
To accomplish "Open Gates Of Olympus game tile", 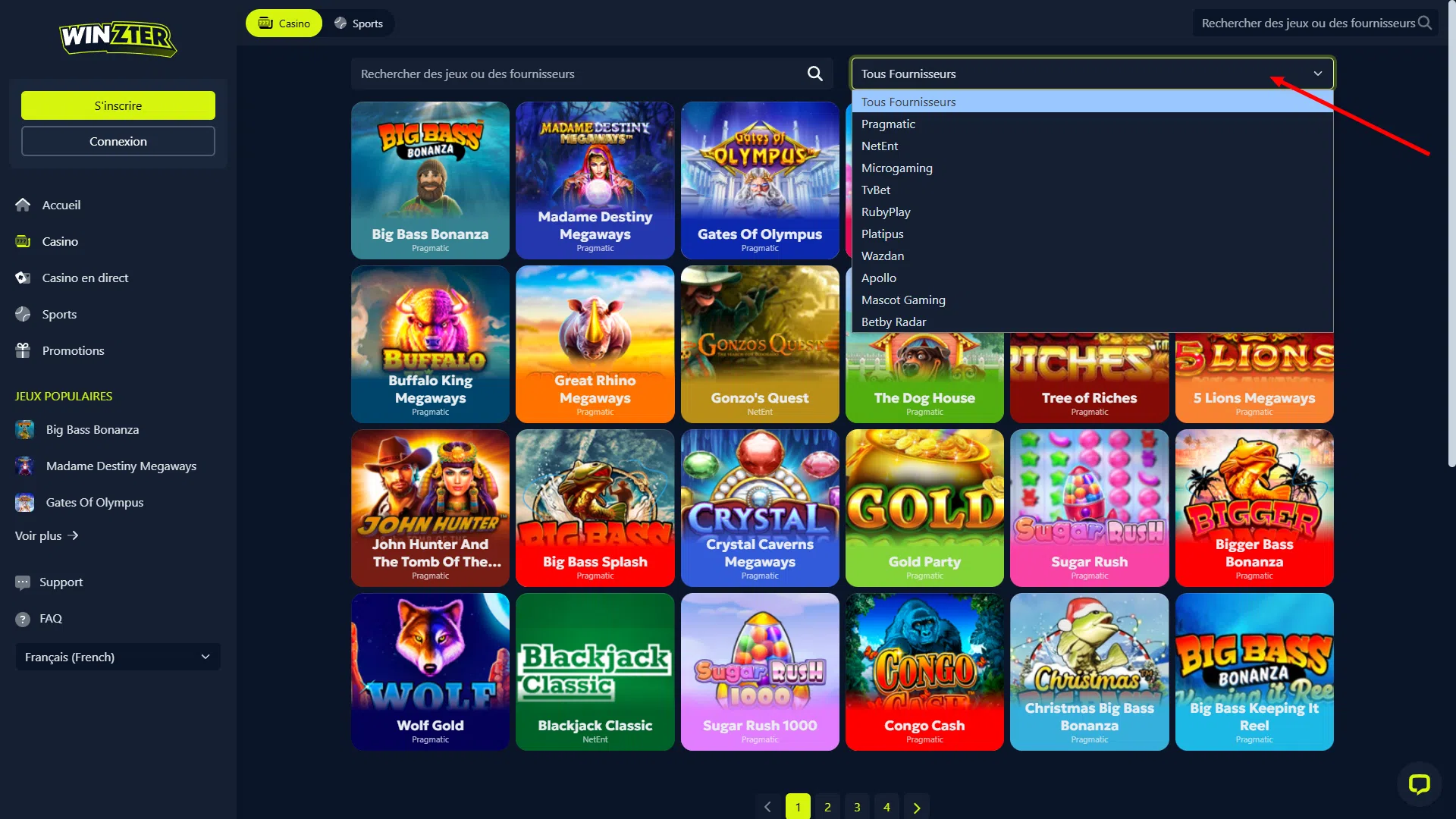I will click(x=760, y=180).
